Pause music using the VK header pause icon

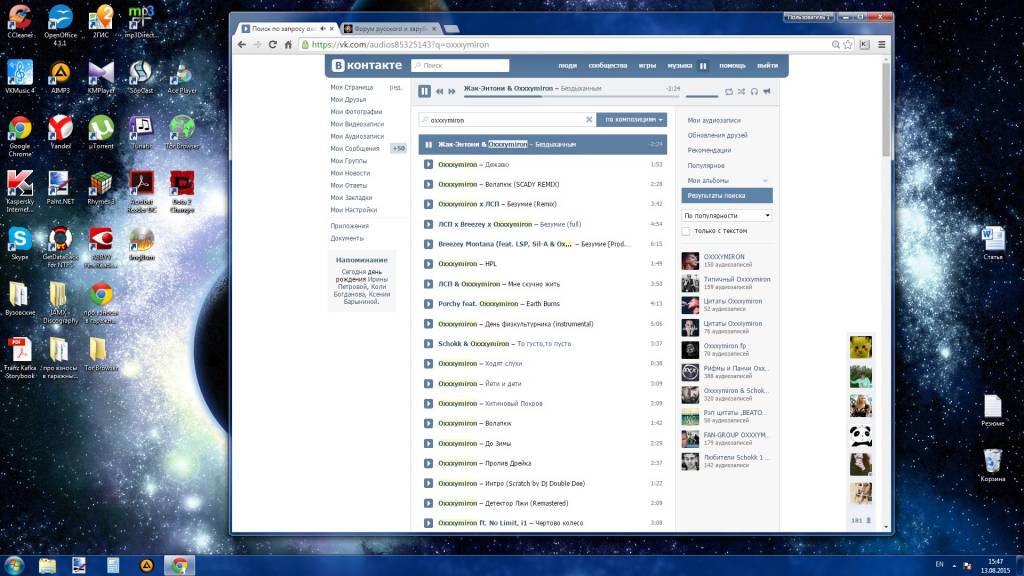pyautogui.click(x=703, y=65)
